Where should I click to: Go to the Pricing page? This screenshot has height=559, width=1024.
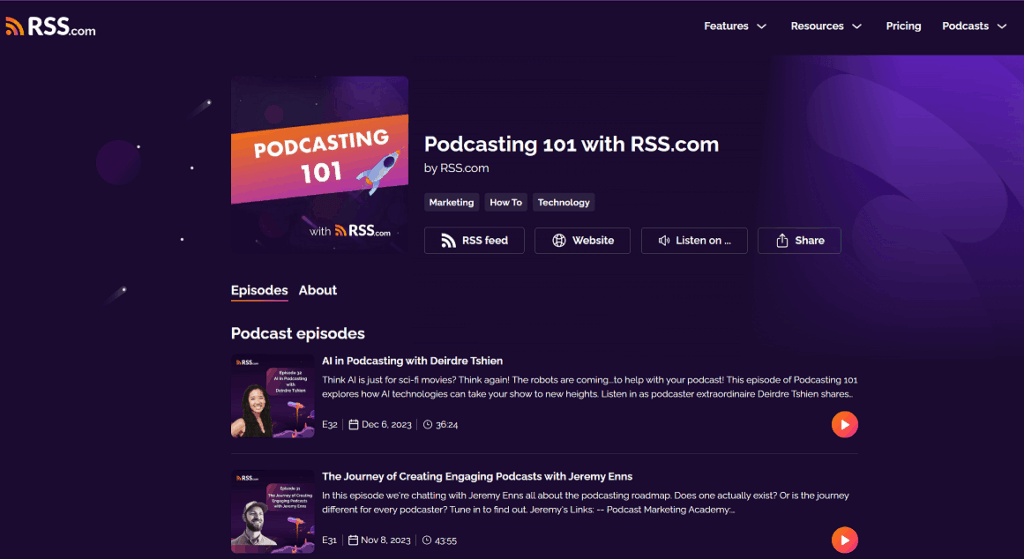point(903,26)
